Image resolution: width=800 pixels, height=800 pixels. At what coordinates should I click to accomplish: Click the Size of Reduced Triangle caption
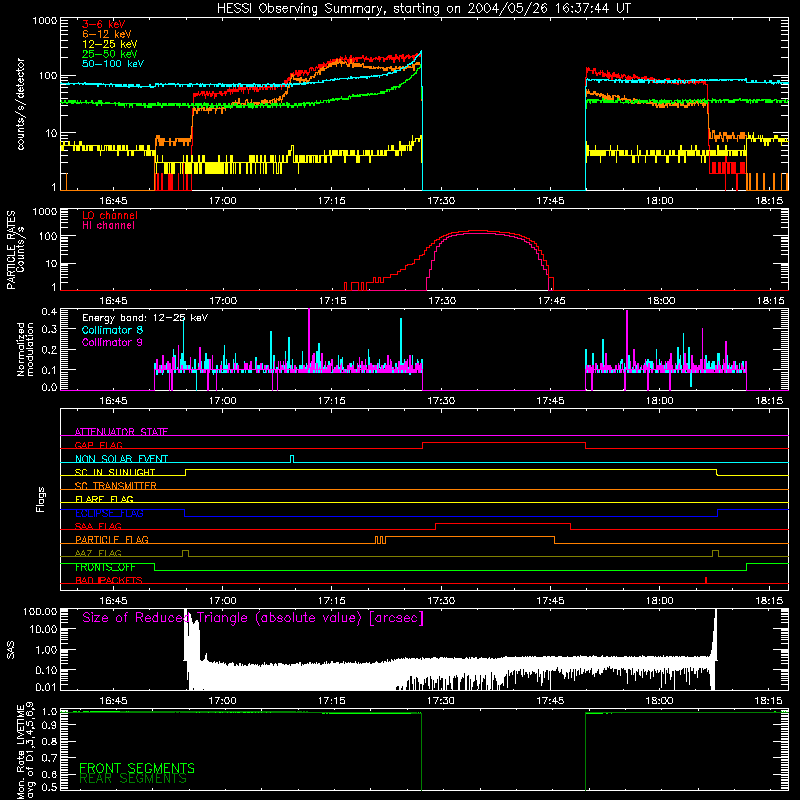tap(253, 618)
